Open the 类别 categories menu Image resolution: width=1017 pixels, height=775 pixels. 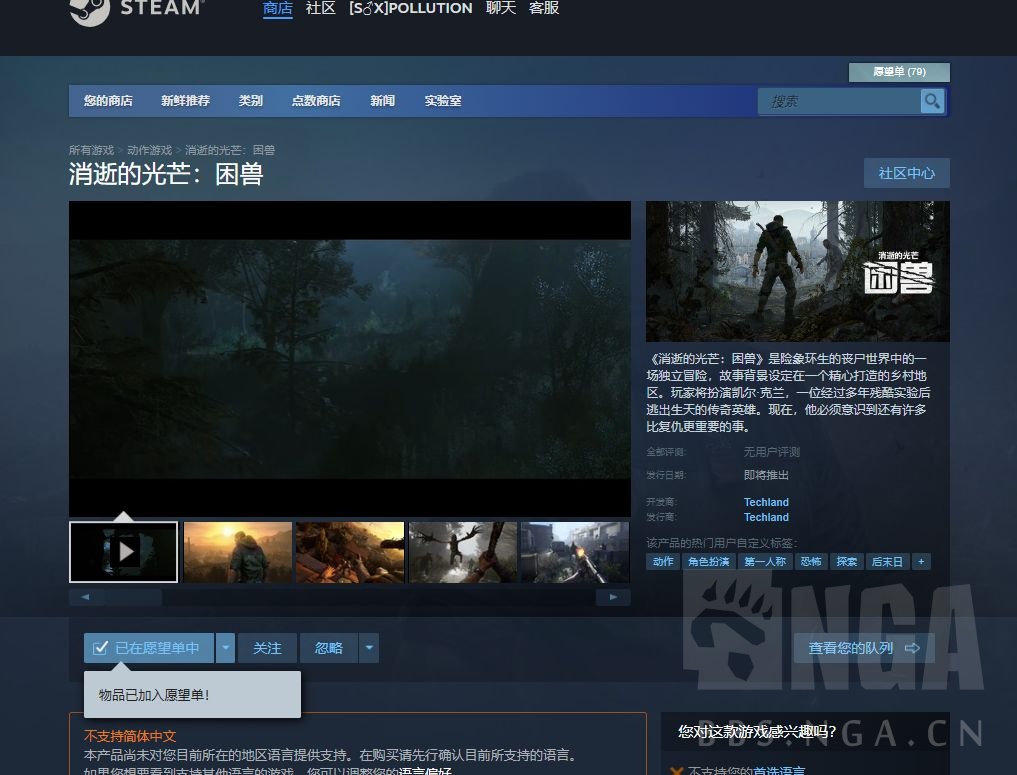click(x=250, y=101)
